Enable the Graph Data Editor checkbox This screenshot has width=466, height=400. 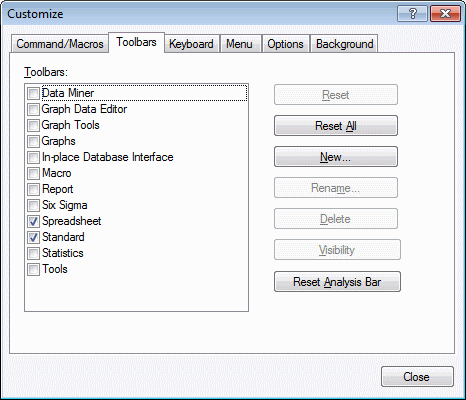[x=33, y=109]
